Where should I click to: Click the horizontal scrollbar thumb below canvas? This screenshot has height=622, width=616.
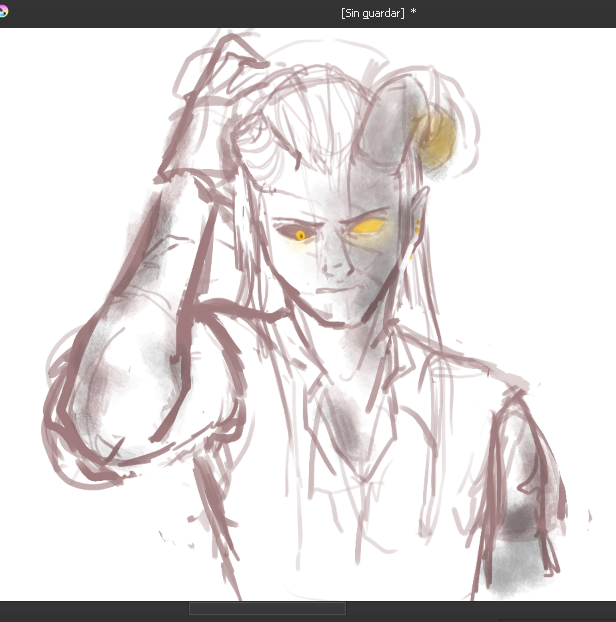coord(267,608)
